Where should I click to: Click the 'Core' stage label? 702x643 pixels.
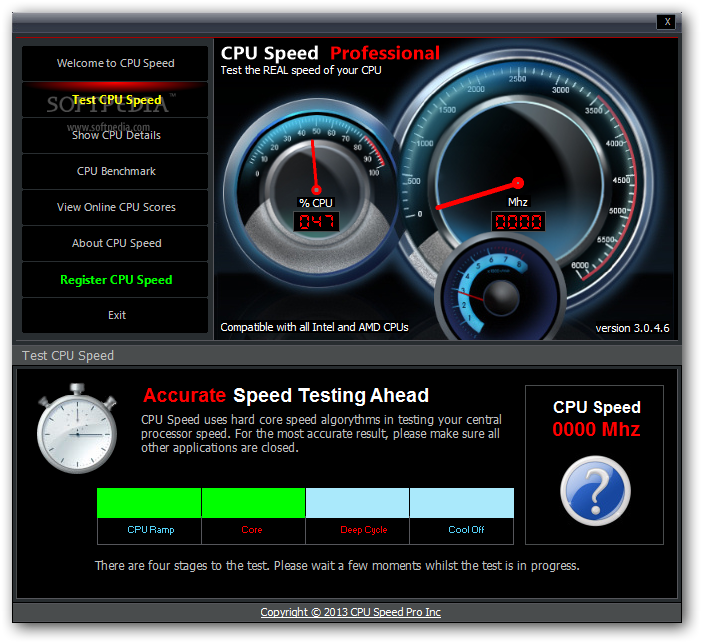click(x=252, y=530)
